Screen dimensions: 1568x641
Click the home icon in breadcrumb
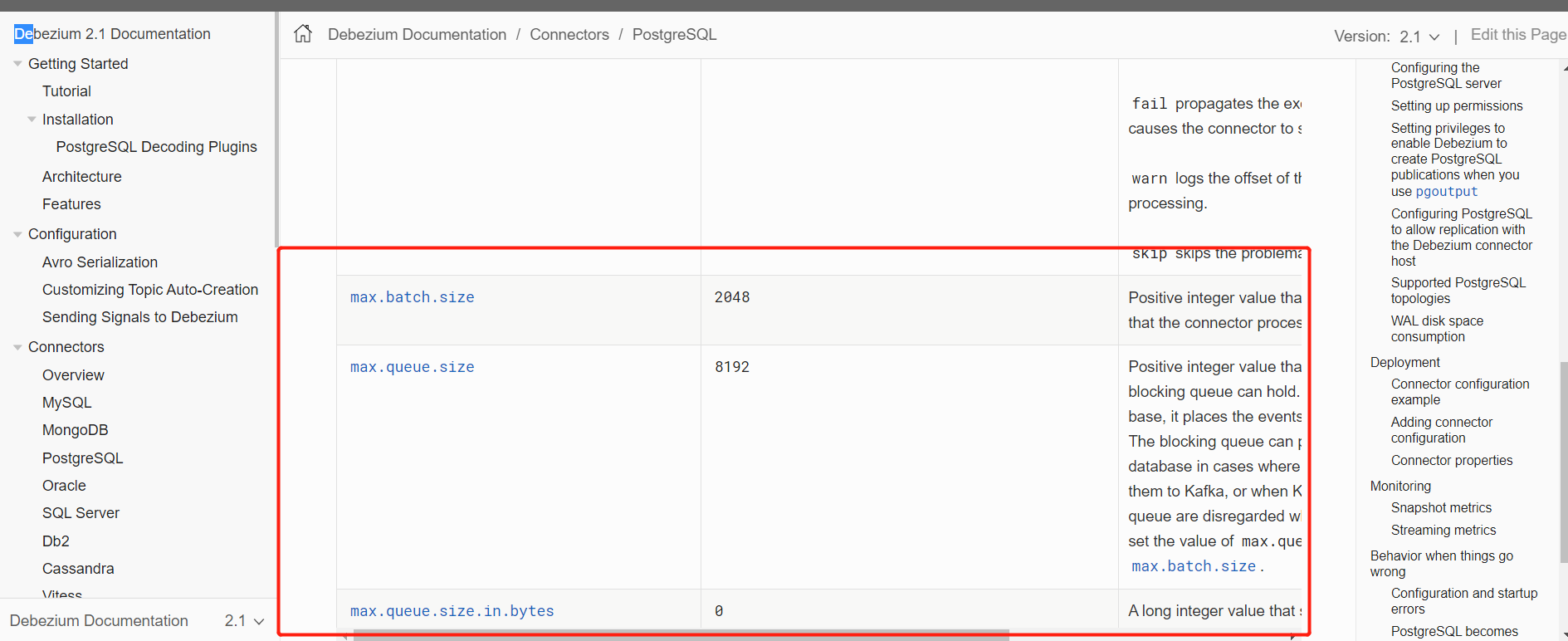click(x=303, y=34)
